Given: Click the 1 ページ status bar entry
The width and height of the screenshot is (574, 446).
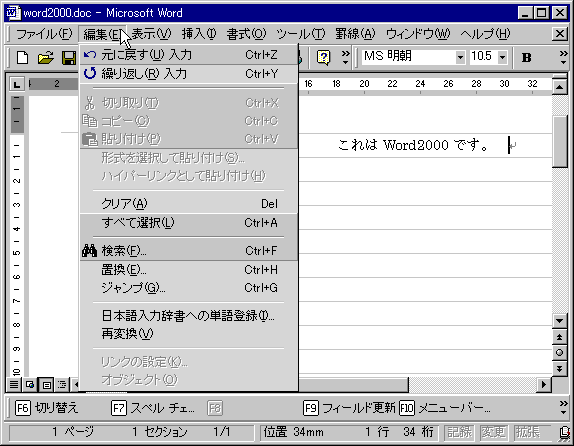Looking at the screenshot, I should coord(73,432).
